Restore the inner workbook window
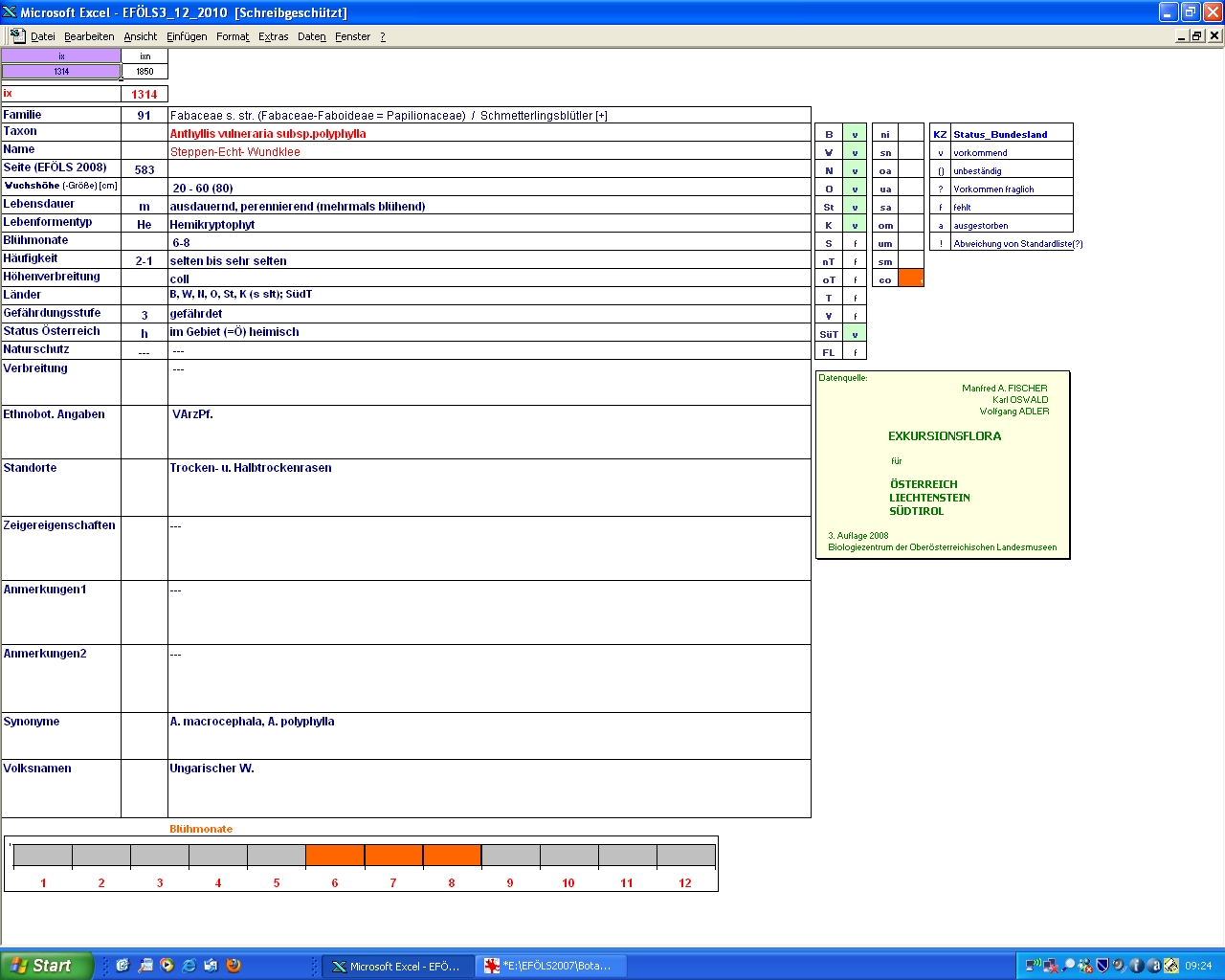Screen dimensions: 1225x980 click(x=1197, y=35)
